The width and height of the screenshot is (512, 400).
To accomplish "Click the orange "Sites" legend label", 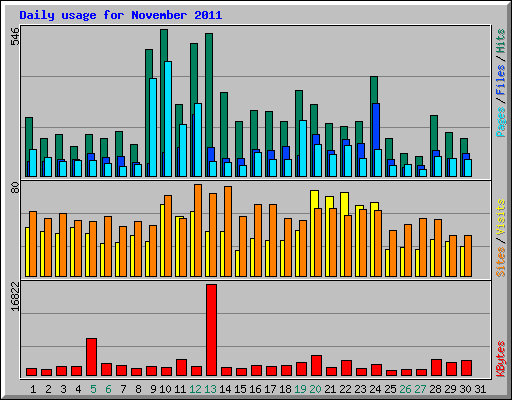I will click(x=501, y=262).
